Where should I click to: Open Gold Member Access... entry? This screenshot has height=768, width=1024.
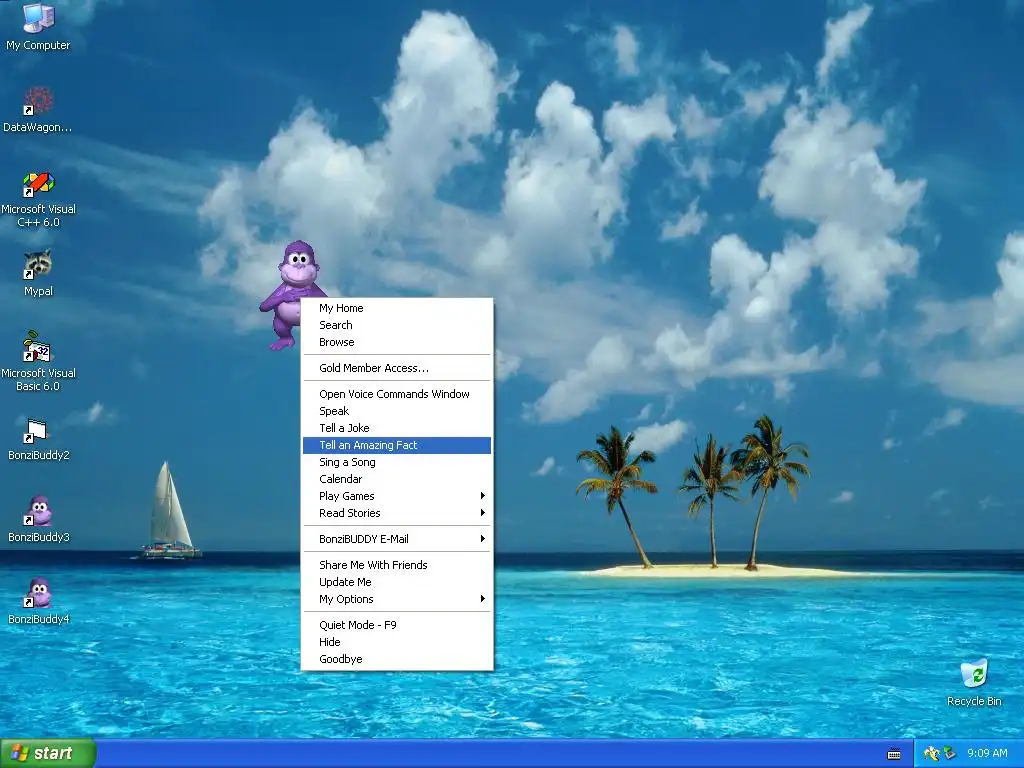(397, 368)
